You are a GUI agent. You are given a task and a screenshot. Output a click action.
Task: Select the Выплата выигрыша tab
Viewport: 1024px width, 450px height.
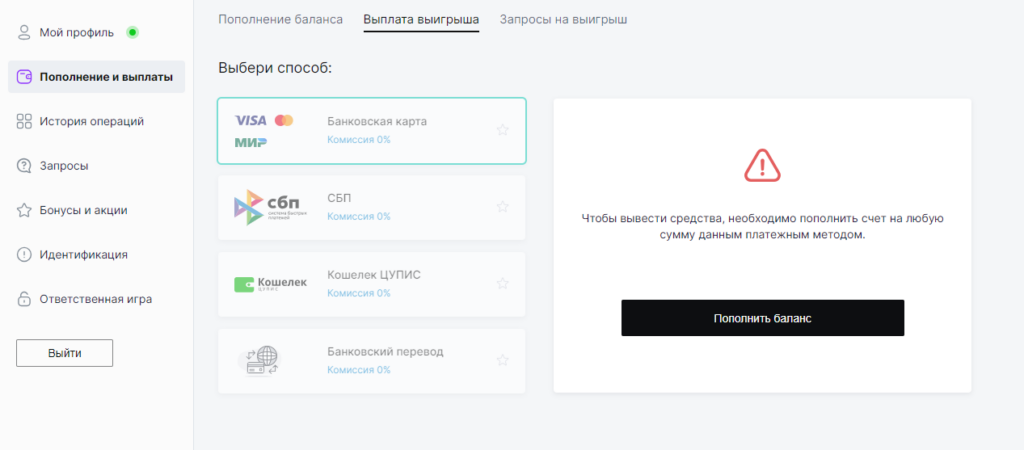pyautogui.click(x=421, y=20)
